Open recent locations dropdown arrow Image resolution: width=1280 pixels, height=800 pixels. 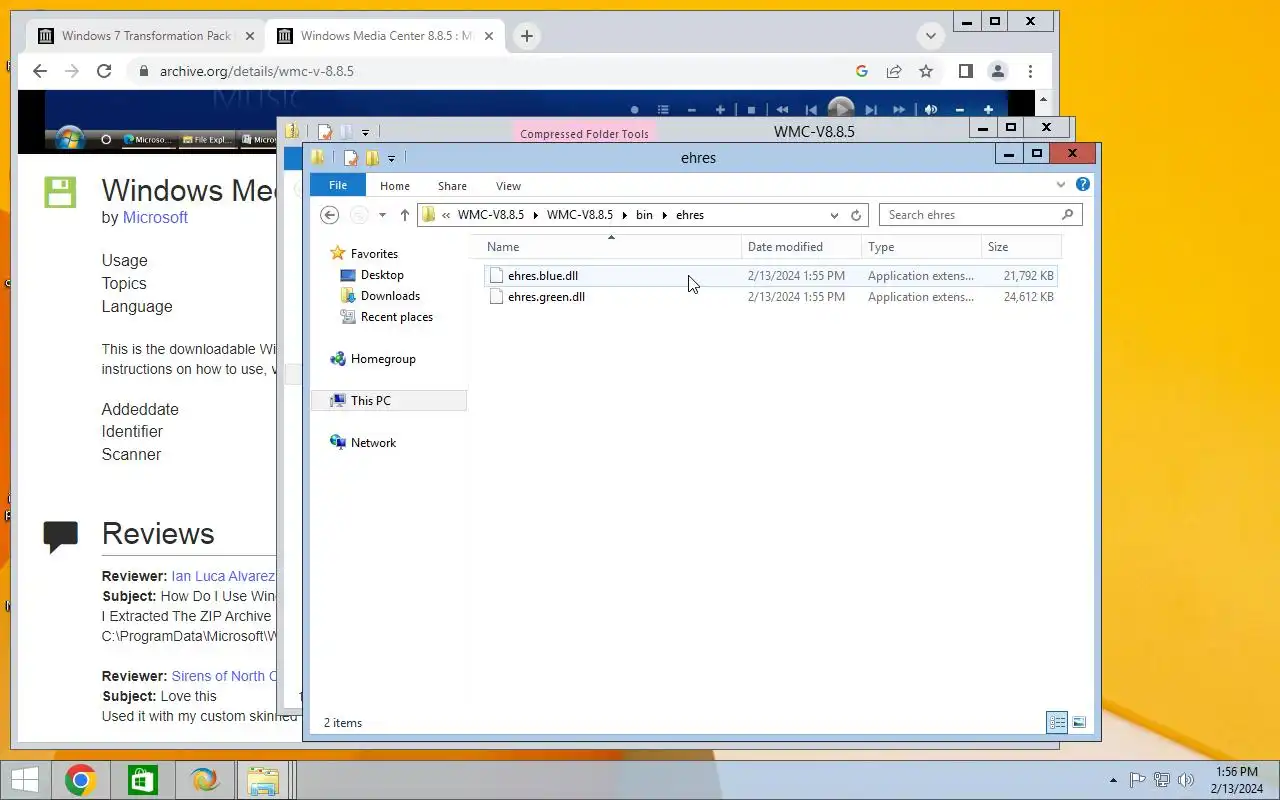pyautogui.click(x=382, y=215)
